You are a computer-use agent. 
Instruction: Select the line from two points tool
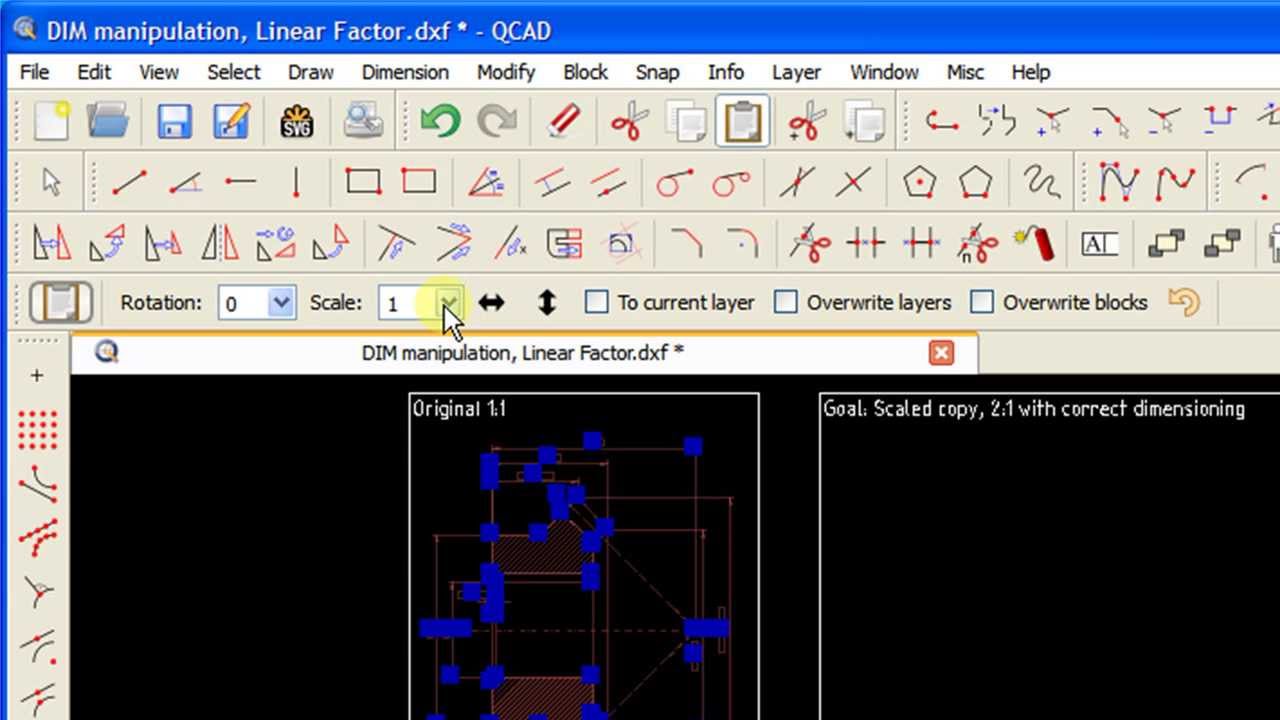pos(129,182)
